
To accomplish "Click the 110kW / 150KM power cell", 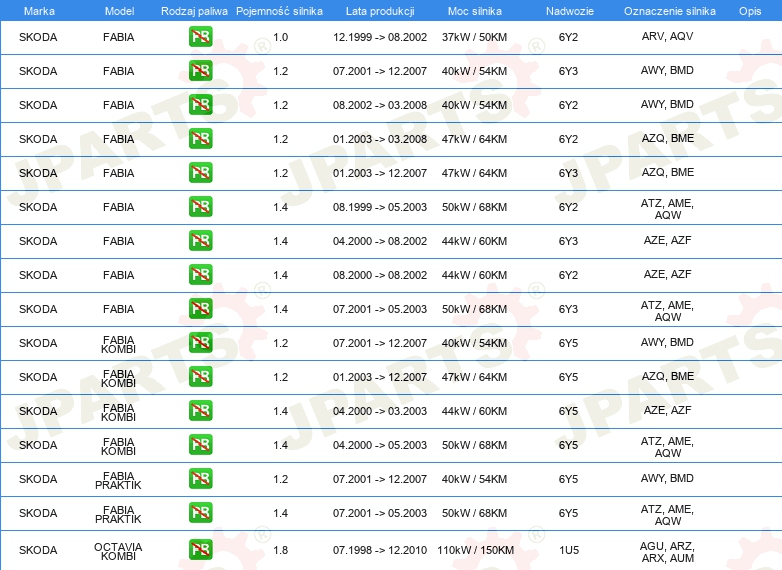I will click(475, 550).
